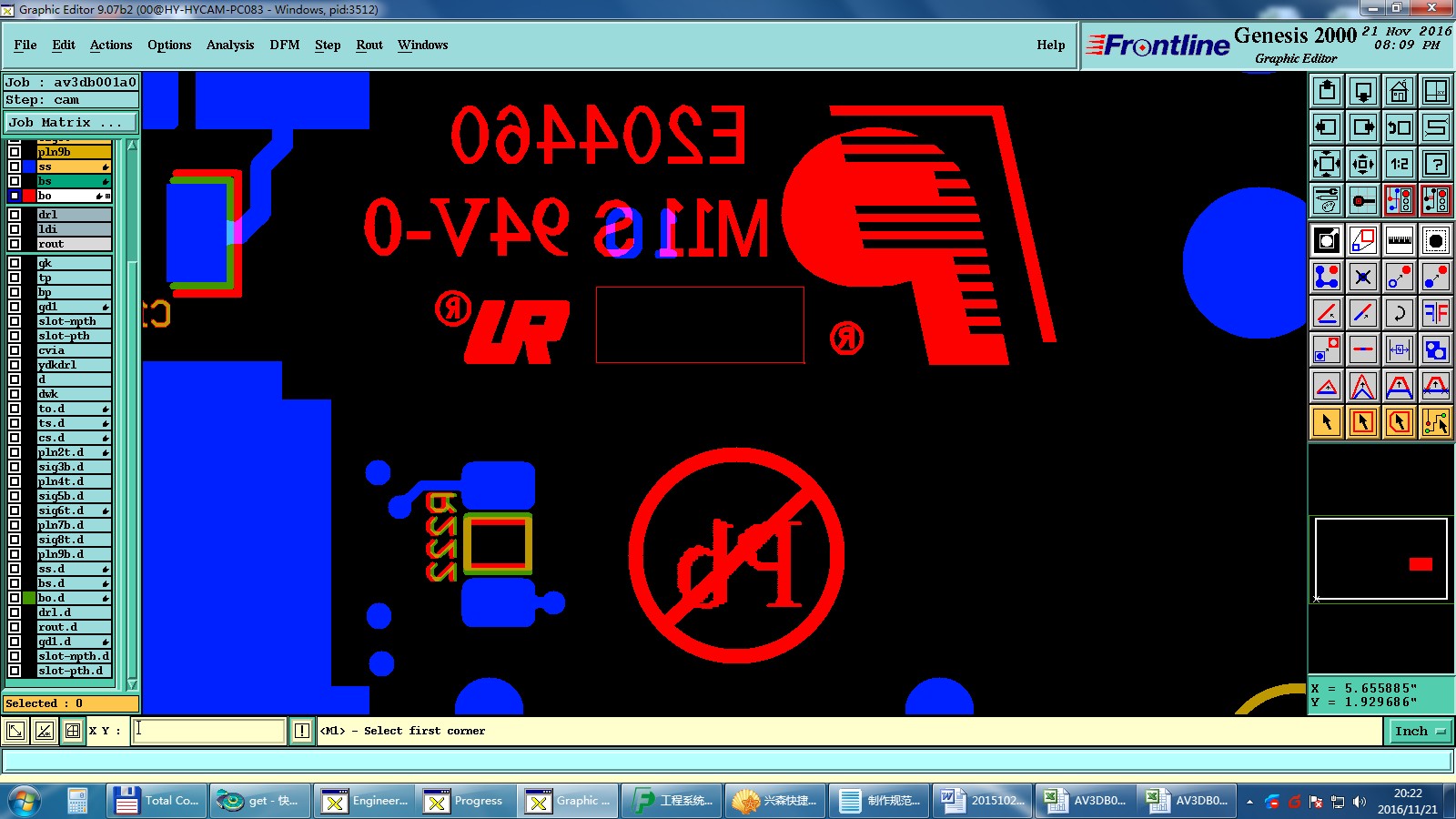Image resolution: width=1456 pixels, height=819 pixels.
Task: Click the delete feature X icon
Action: coord(1363,277)
